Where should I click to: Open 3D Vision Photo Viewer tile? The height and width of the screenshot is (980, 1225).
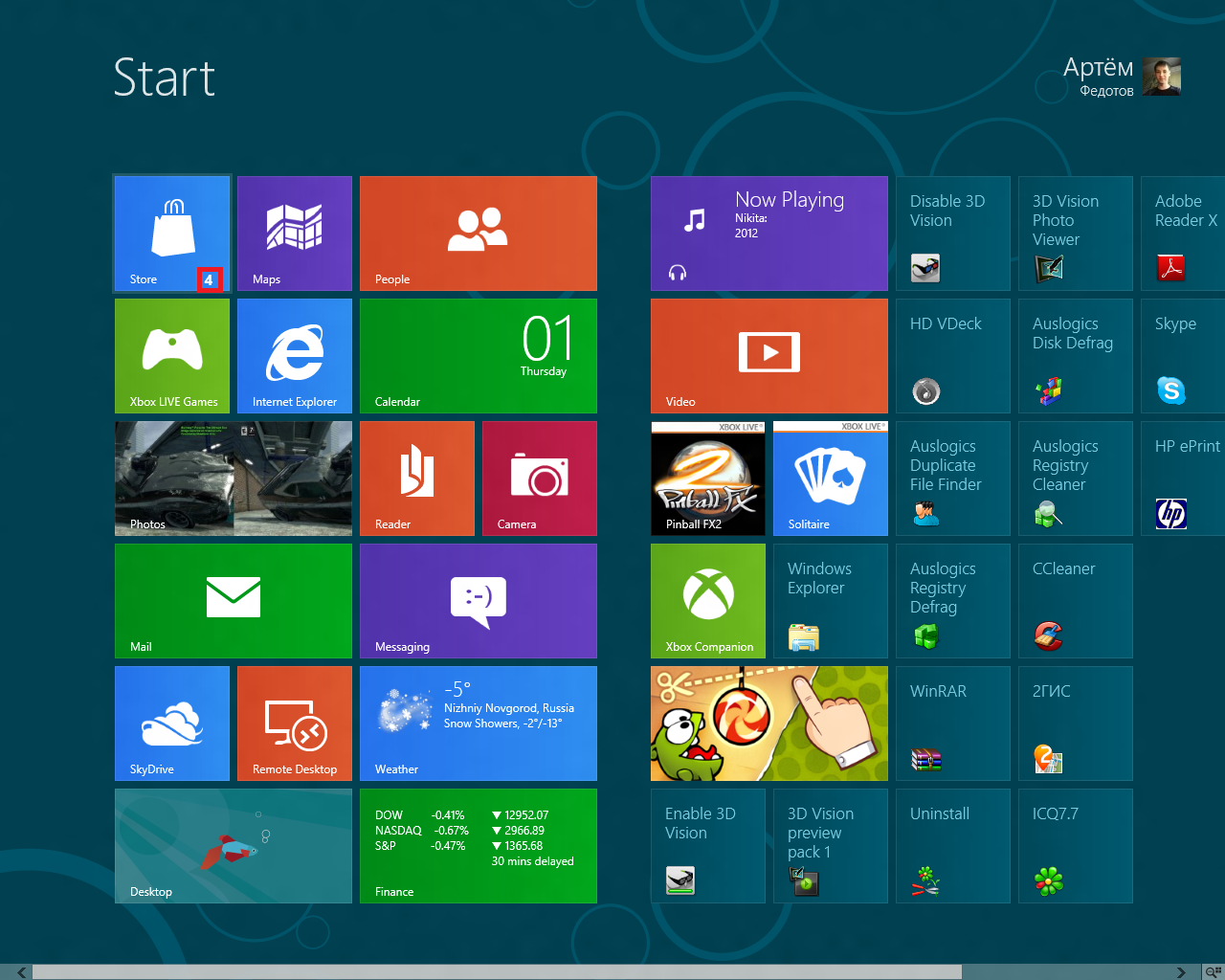click(1076, 234)
